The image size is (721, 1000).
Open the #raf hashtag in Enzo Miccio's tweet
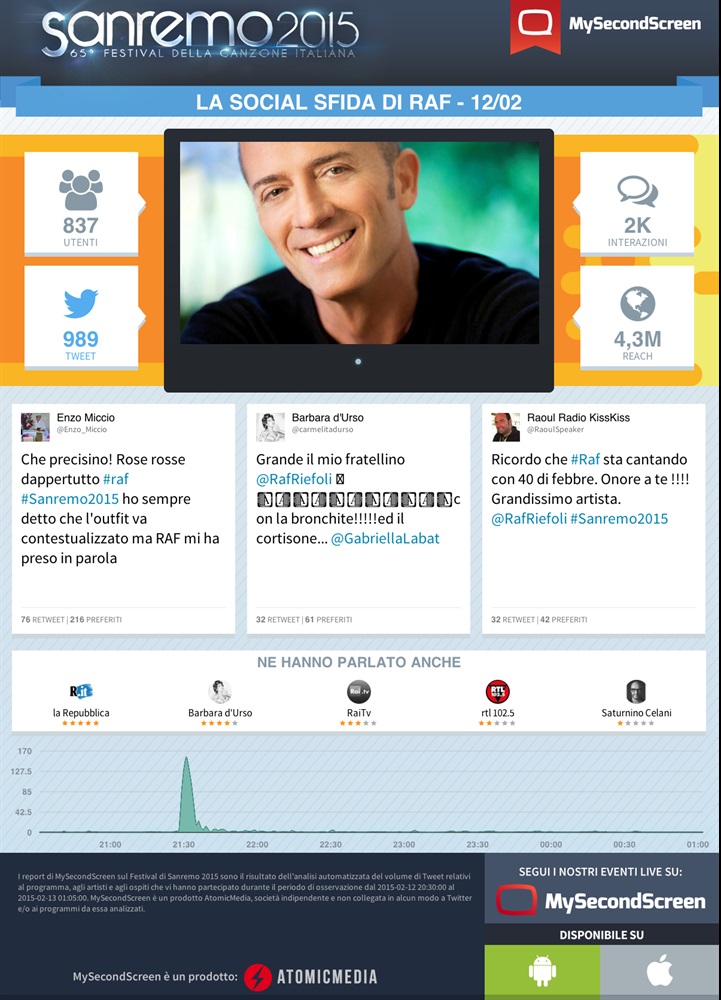(x=116, y=479)
